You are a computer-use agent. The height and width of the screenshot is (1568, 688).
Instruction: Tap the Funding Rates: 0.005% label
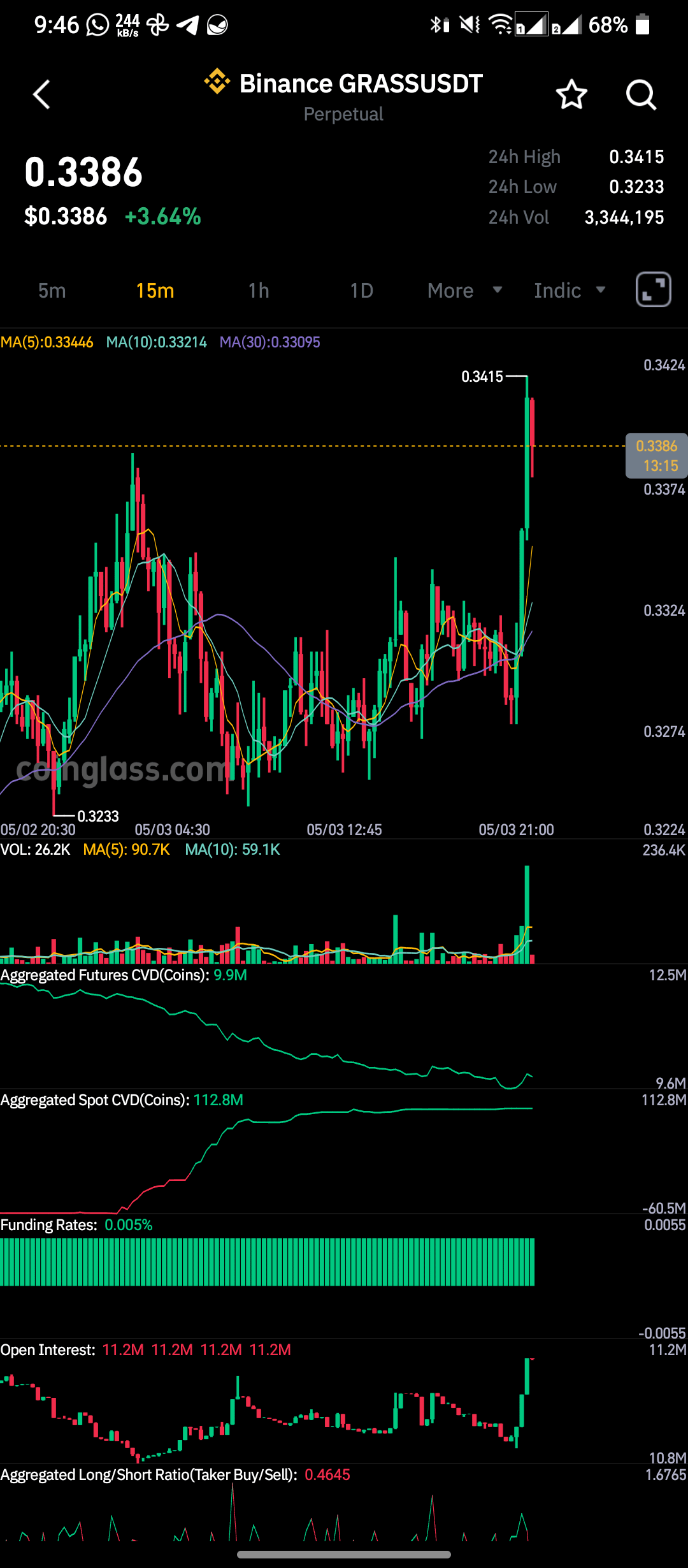tap(76, 1225)
